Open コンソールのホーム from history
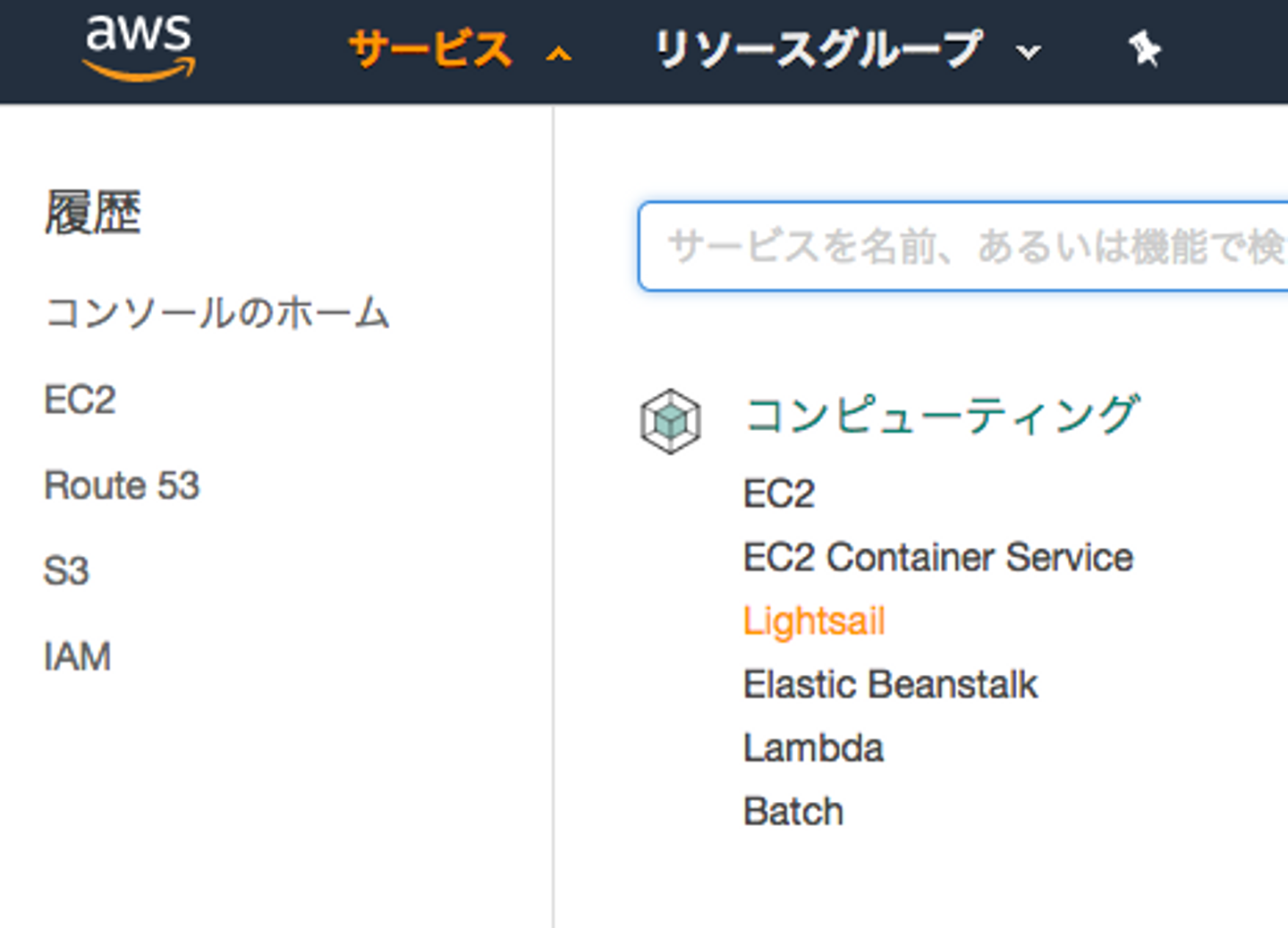This screenshot has width=1288, height=928. [x=217, y=313]
